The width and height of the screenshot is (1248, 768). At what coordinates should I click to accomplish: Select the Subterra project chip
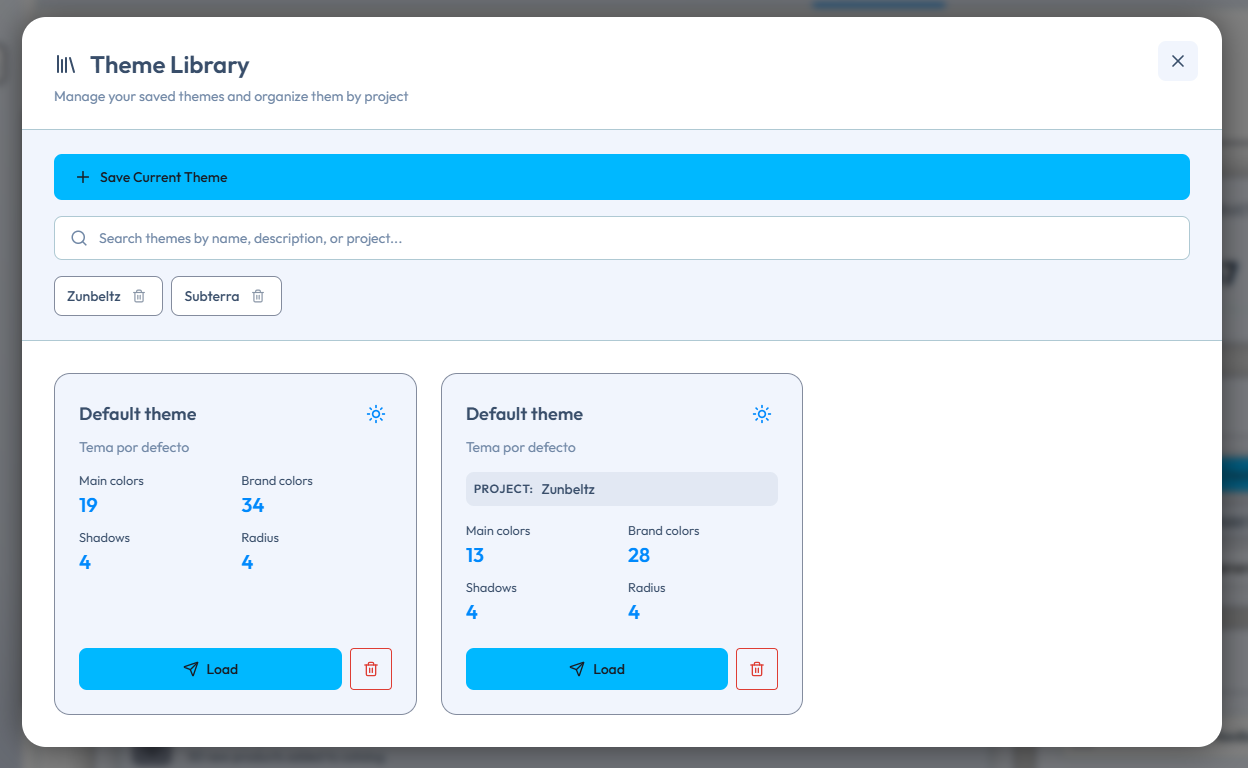pos(211,296)
